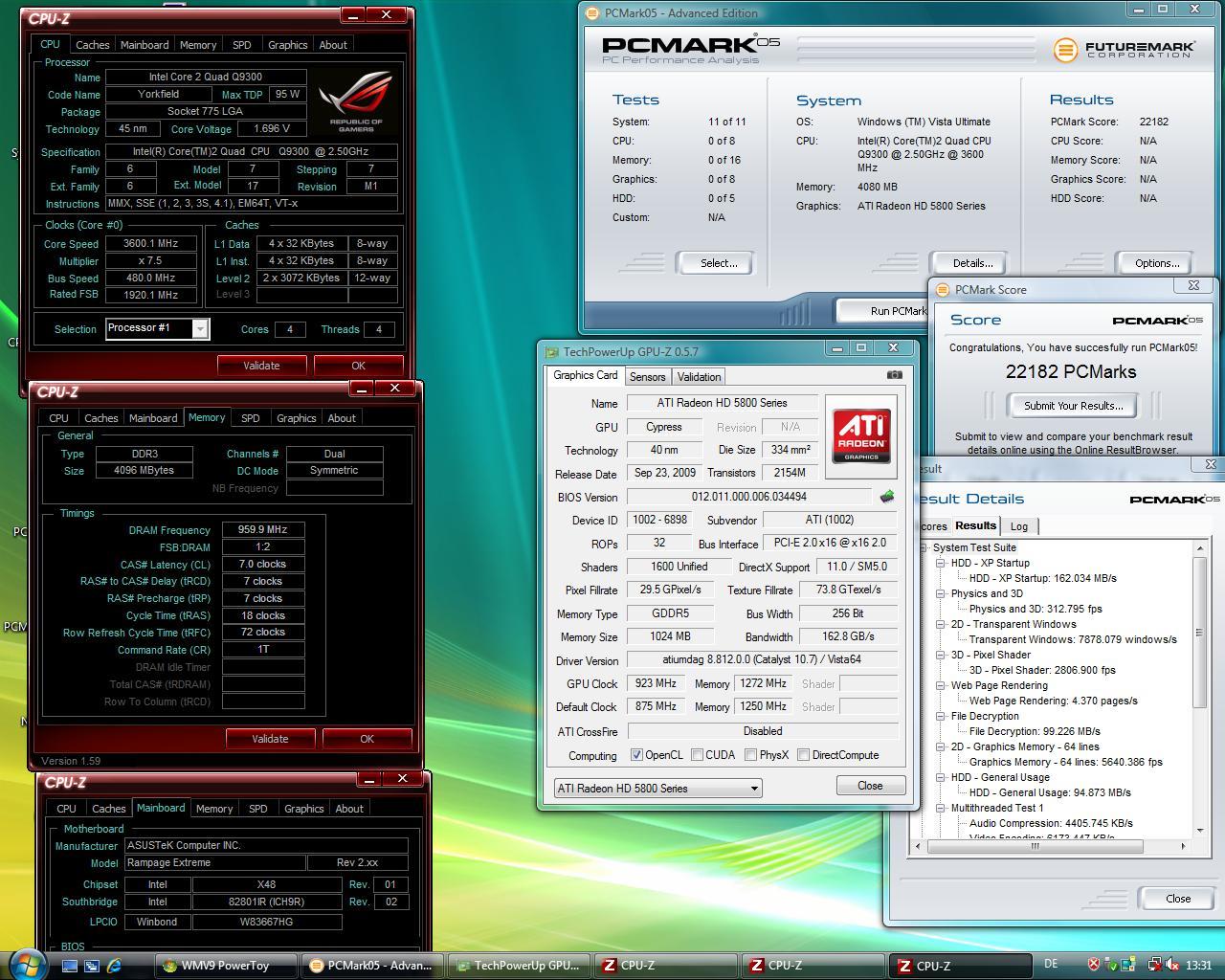Click the DE language indicator in taskbar
Viewport: 1225px width, 980px height.
click(x=1051, y=965)
